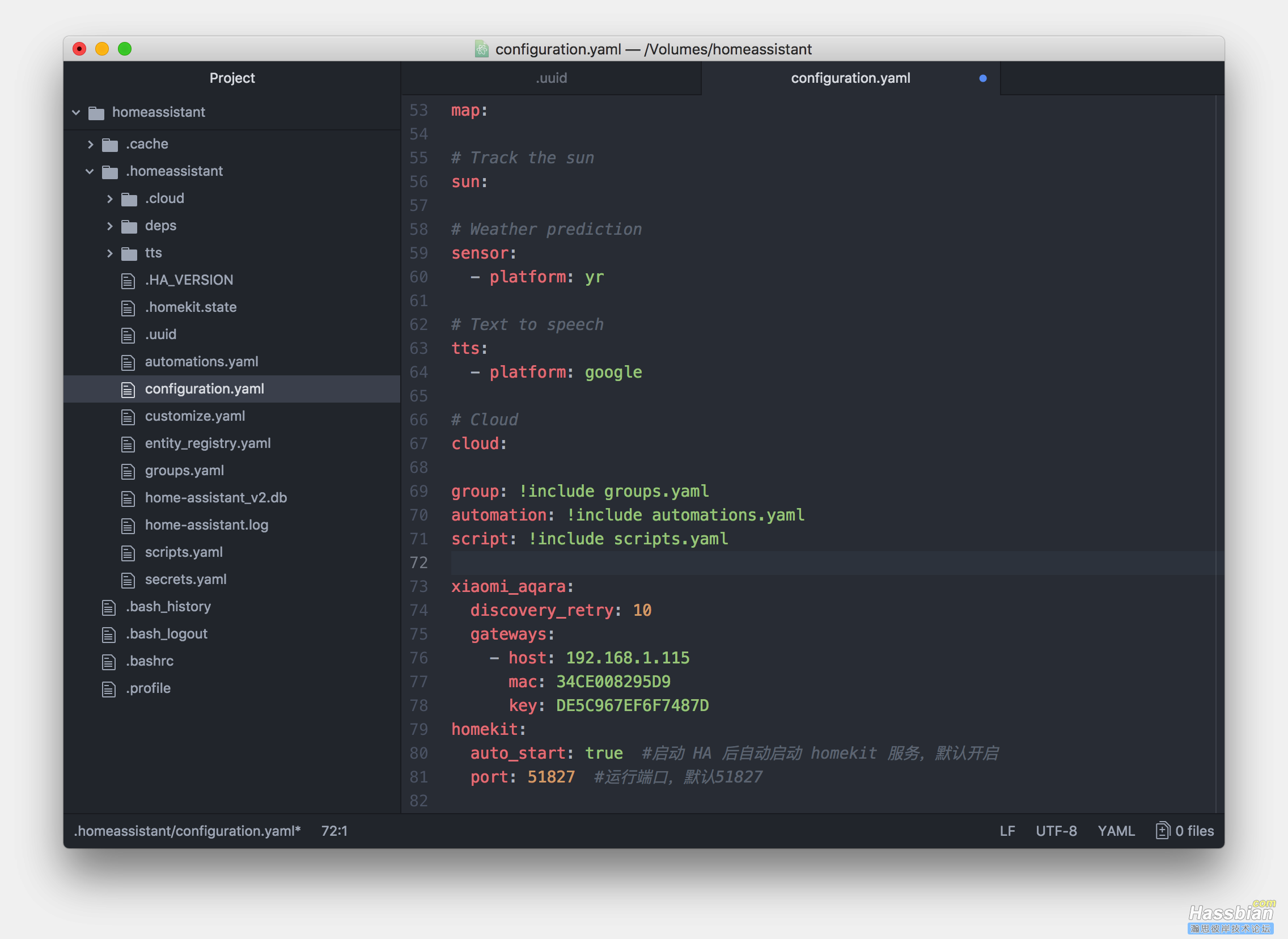
Task: Expand the .cloud folder chevron
Action: 109,199
